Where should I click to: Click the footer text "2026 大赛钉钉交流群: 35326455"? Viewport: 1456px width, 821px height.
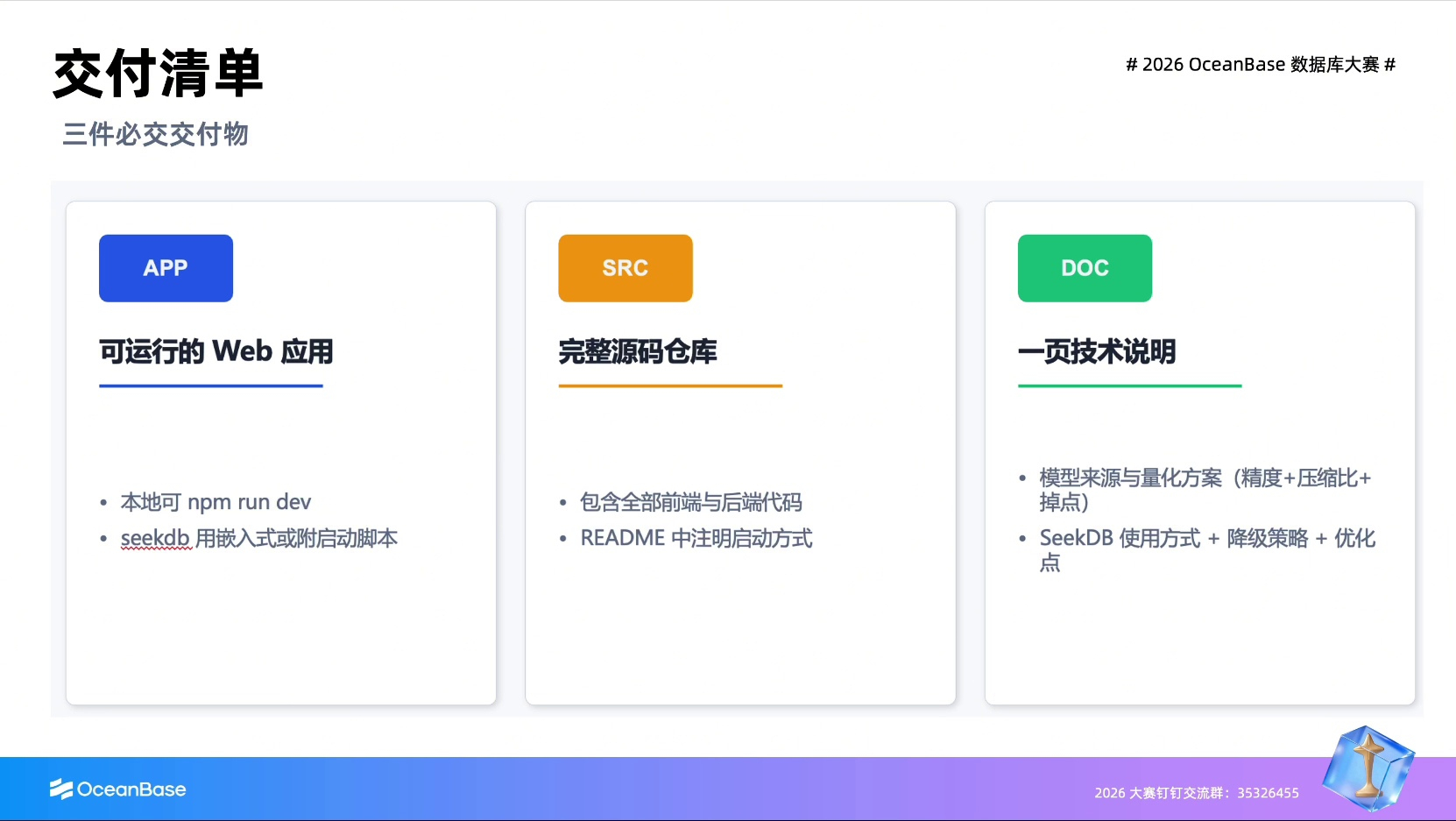tap(1197, 793)
